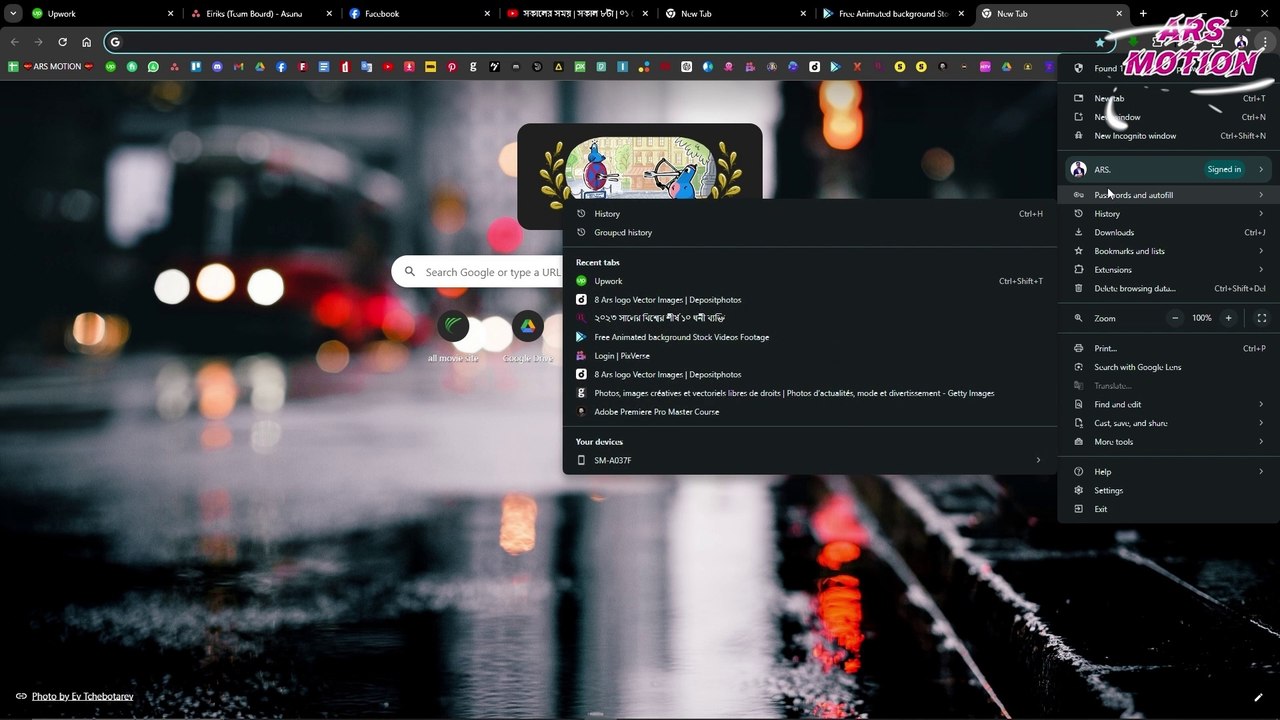The image size is (1280, 720).
Task: Choose Print from the menu
Action: coord(1168,348)
